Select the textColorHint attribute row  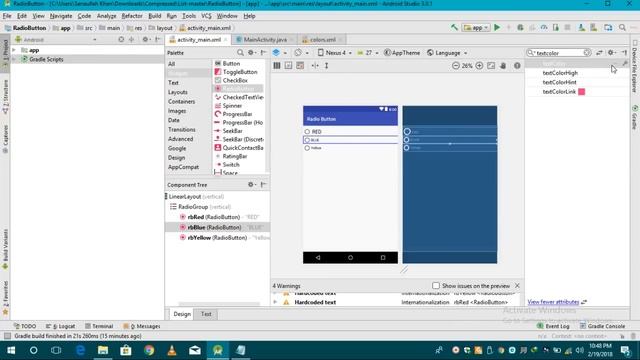[576, 82]
